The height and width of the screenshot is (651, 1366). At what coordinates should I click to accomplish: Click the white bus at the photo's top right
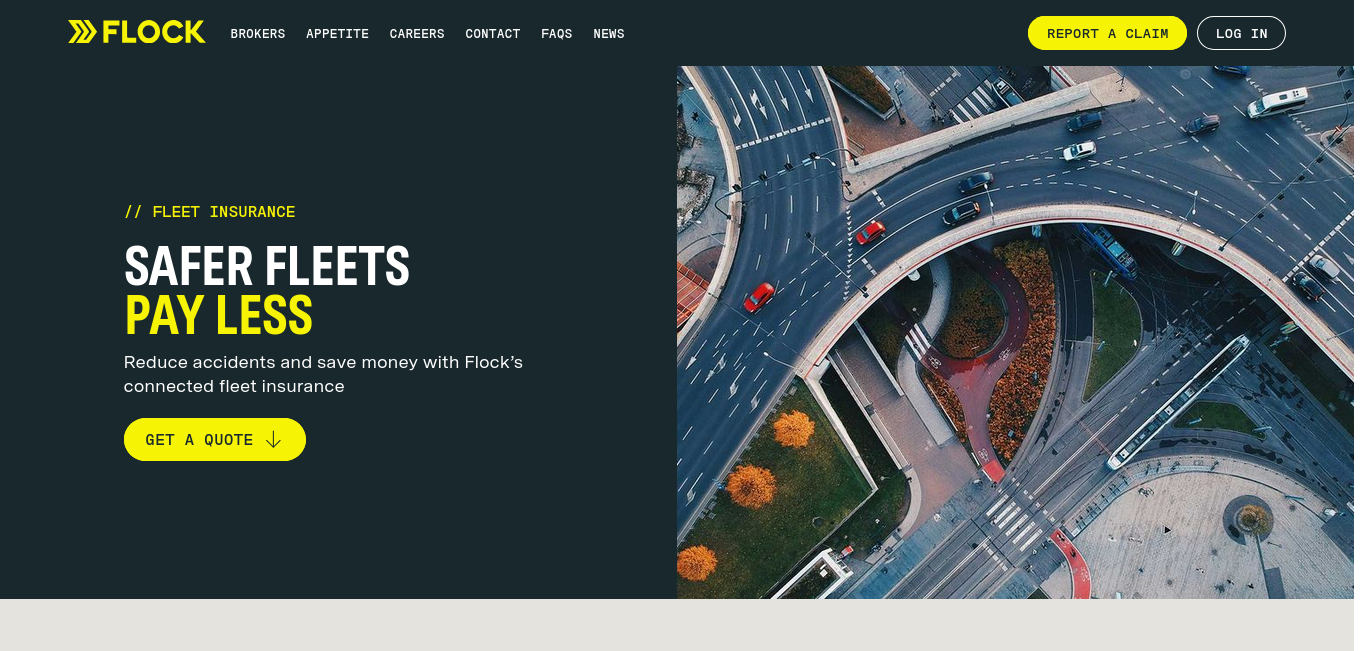click(x=1277, y=102)
